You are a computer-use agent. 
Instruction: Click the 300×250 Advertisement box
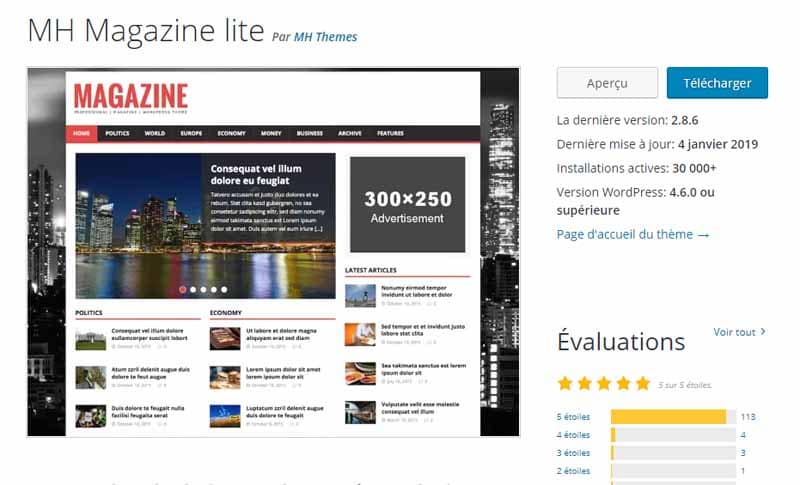pos(408,205)
